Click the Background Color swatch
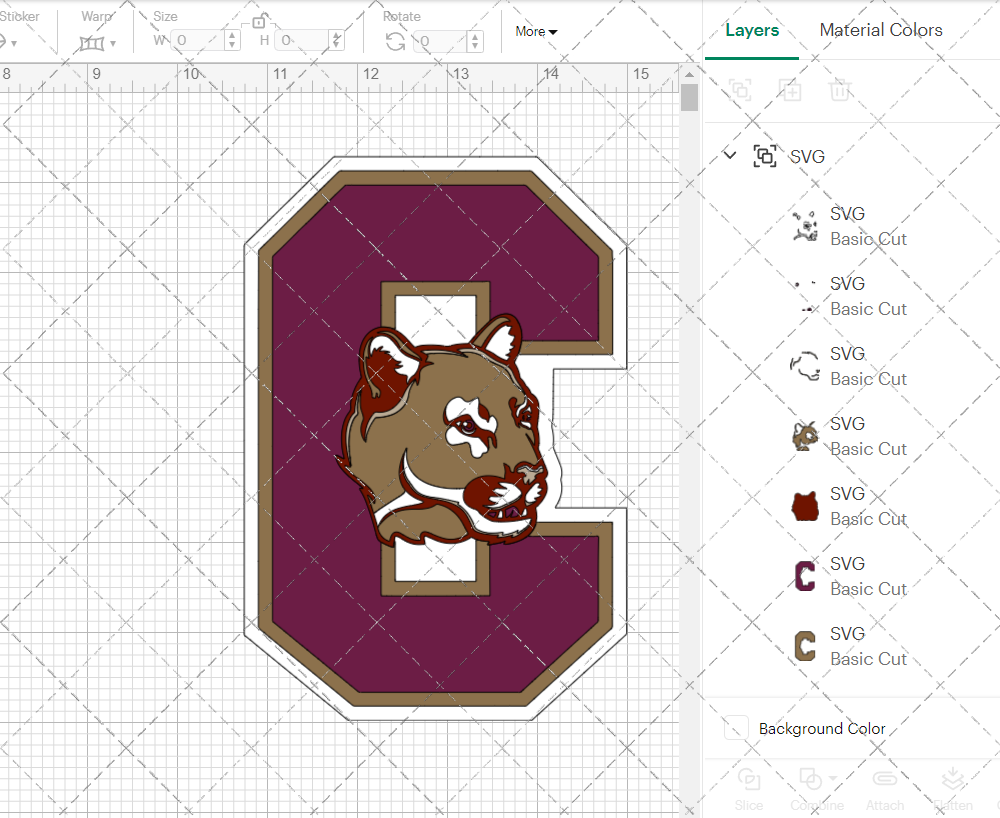 pos(736,727)
